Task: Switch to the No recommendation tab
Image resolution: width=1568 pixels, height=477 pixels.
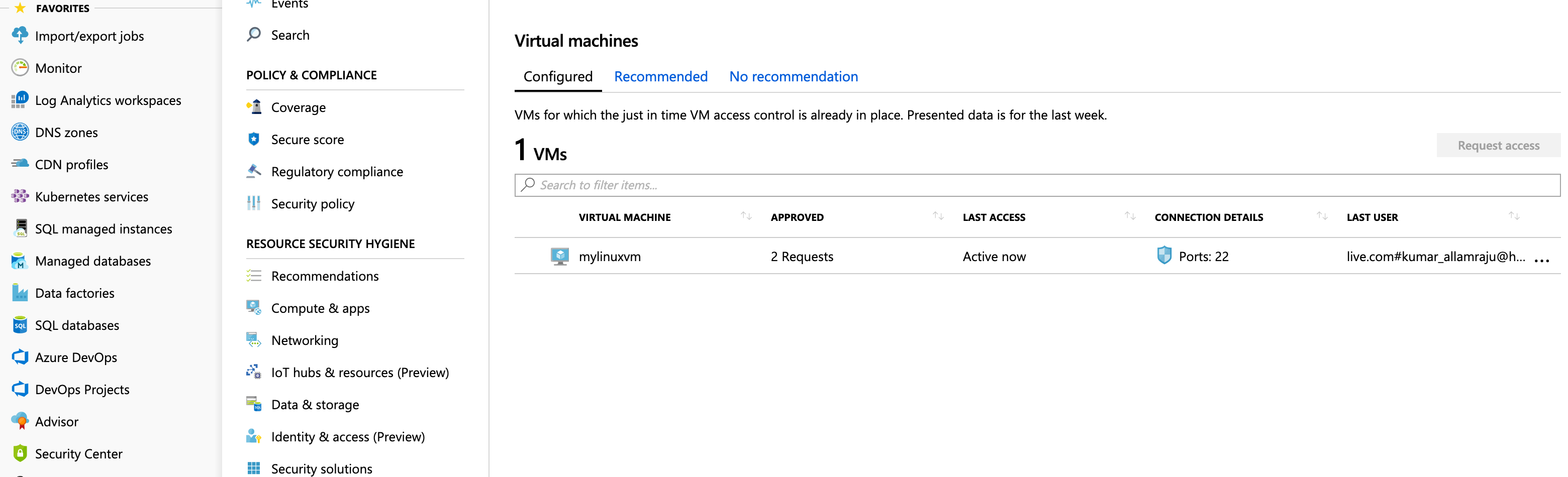Action: click(793, 77)
